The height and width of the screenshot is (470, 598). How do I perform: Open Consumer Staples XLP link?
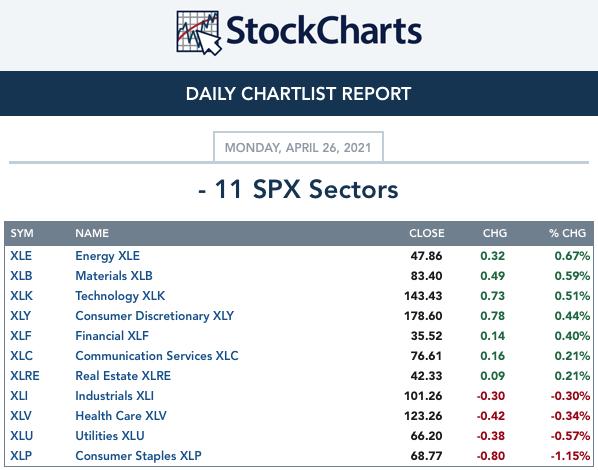pyautogui.click(x=138, y=456)
